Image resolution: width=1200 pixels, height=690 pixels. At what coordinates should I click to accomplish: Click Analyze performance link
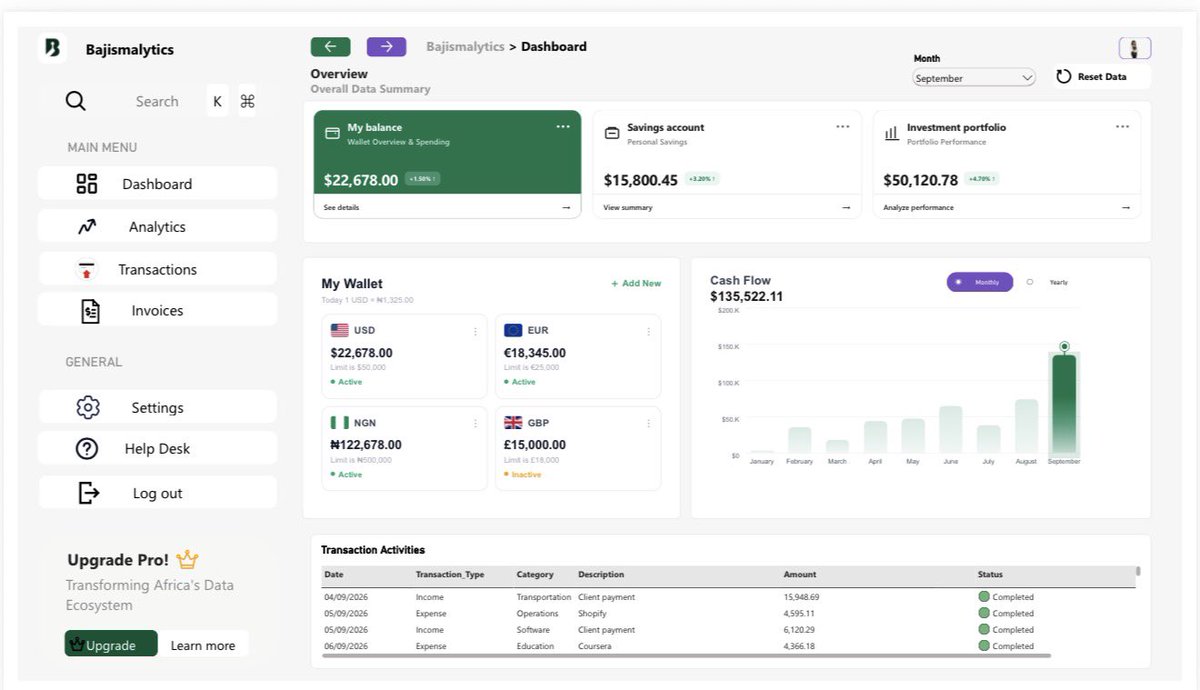click(918, 208)
